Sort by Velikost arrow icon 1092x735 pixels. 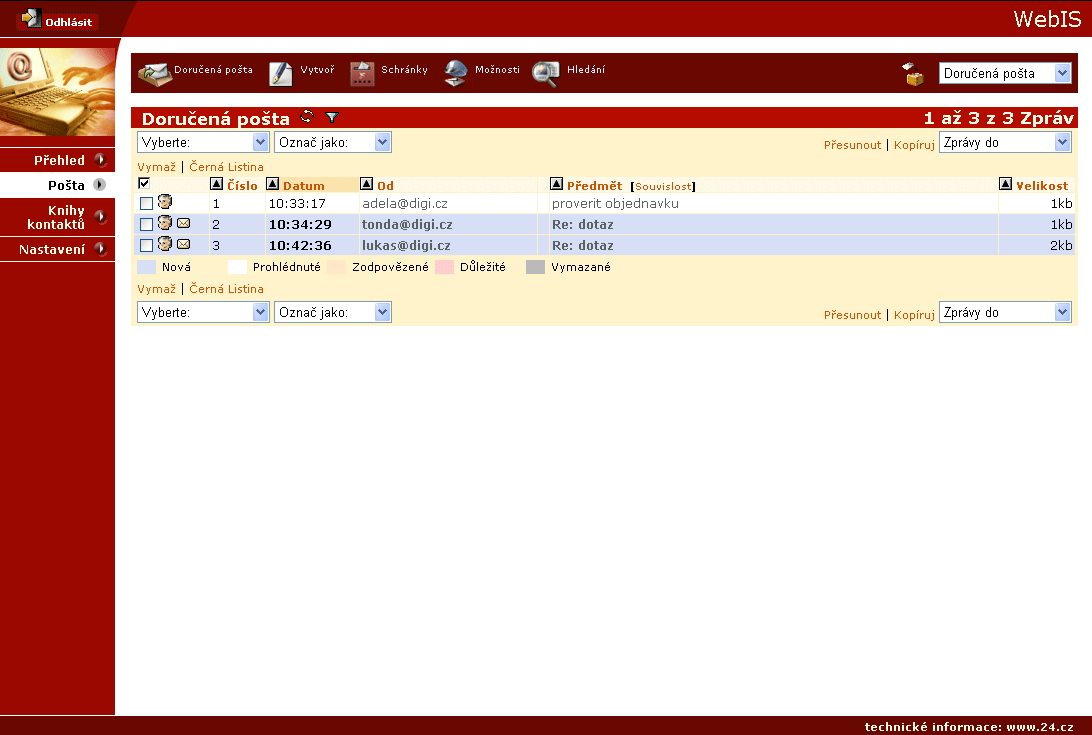[1006, 184]
